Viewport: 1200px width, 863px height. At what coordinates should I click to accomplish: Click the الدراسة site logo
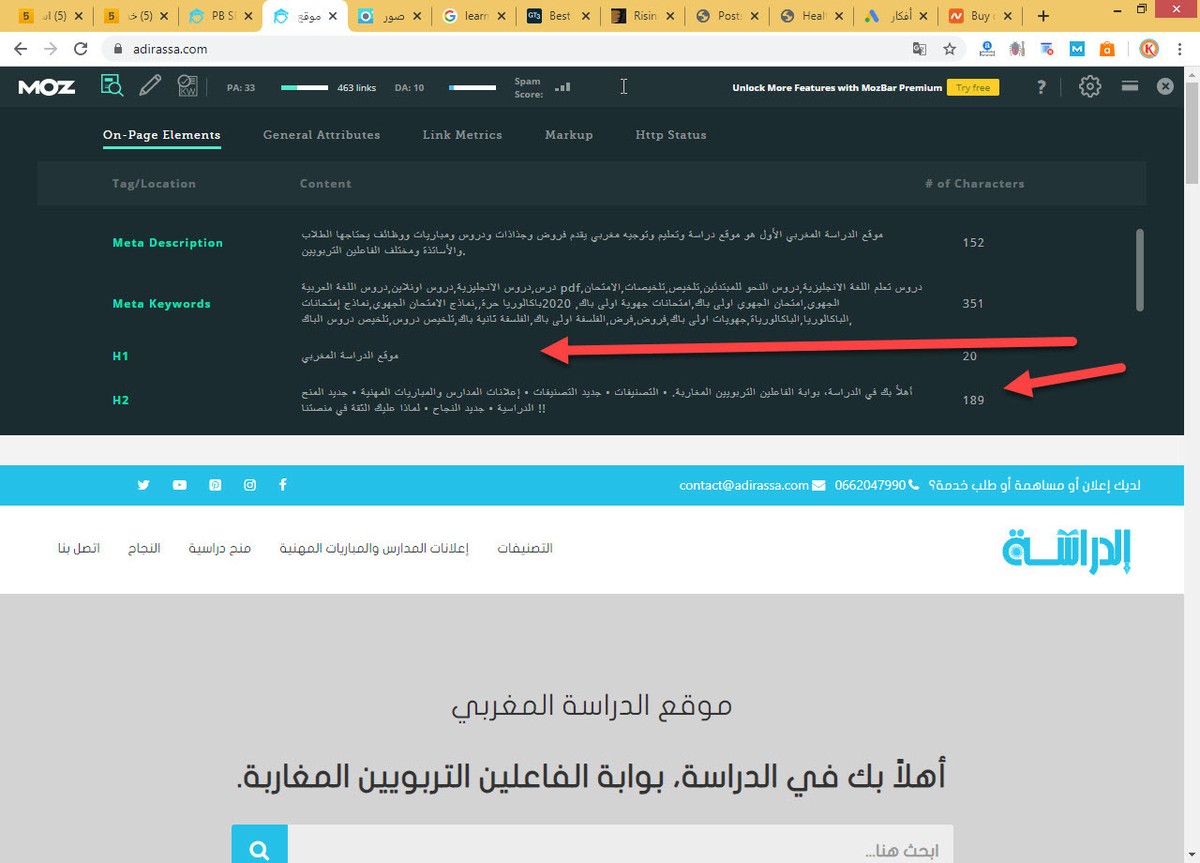1069,549
